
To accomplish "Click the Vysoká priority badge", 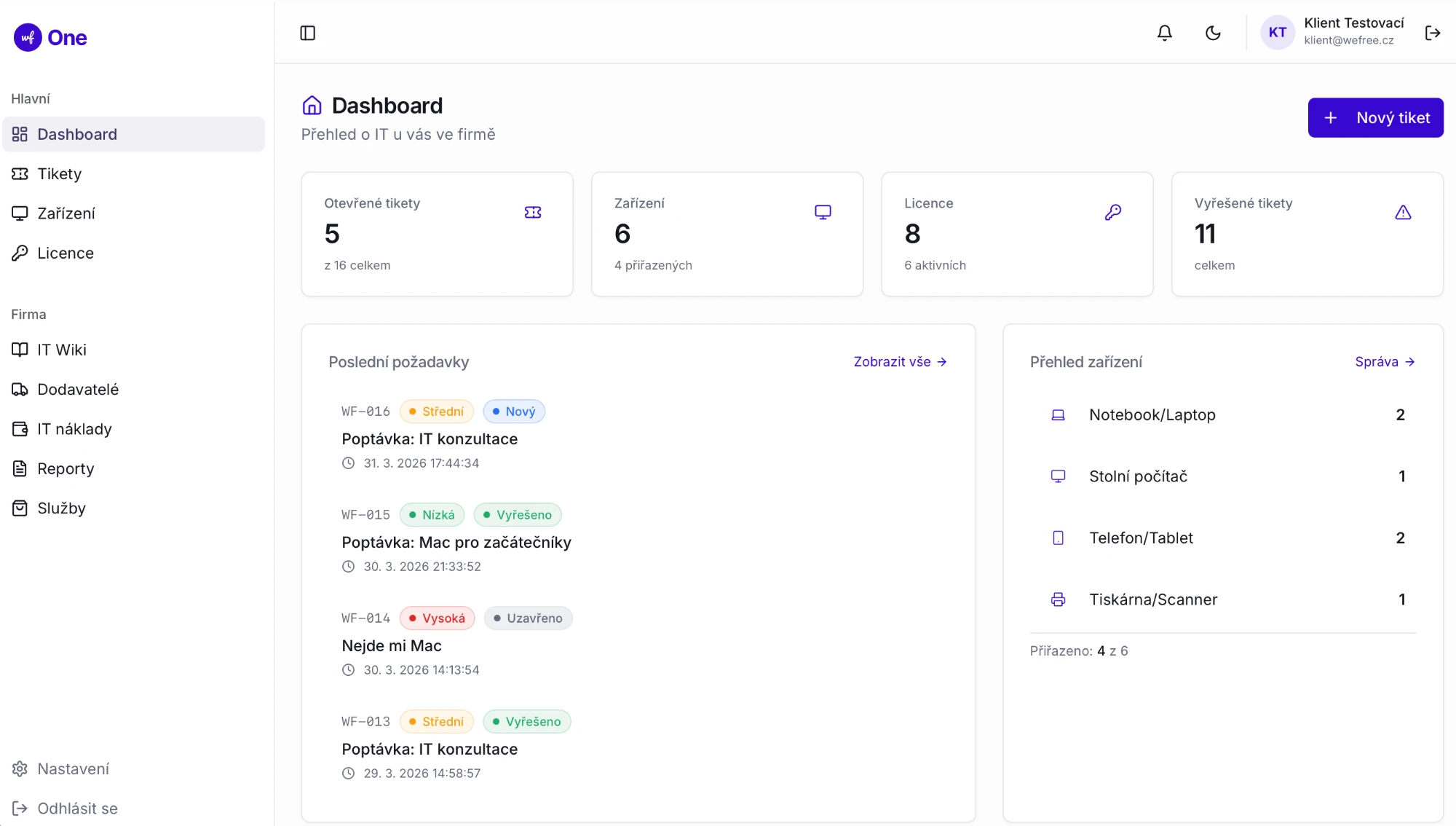I will click(x=437, y=618).
